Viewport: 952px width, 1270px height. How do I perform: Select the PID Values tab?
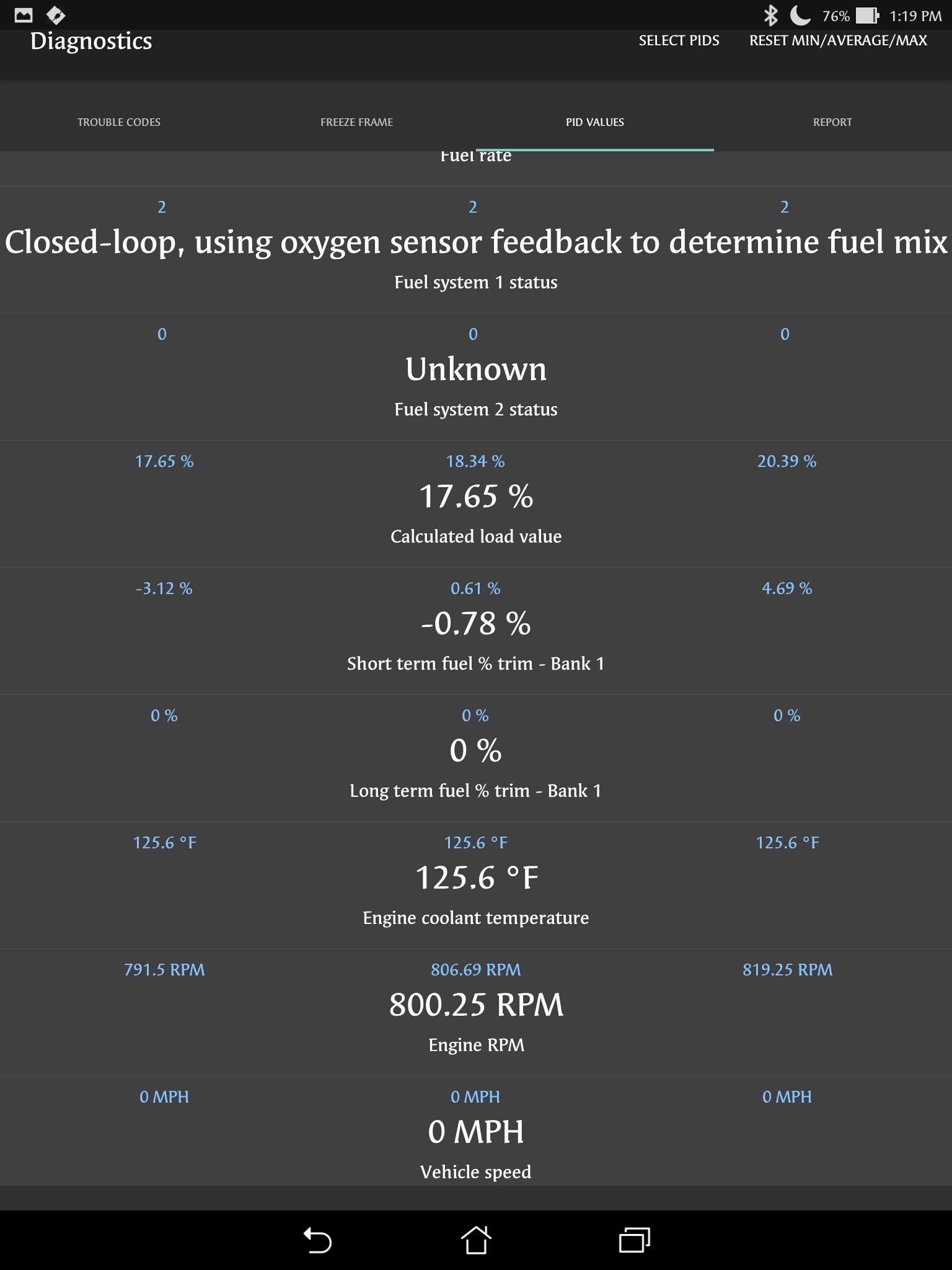[x=595, y=122]
